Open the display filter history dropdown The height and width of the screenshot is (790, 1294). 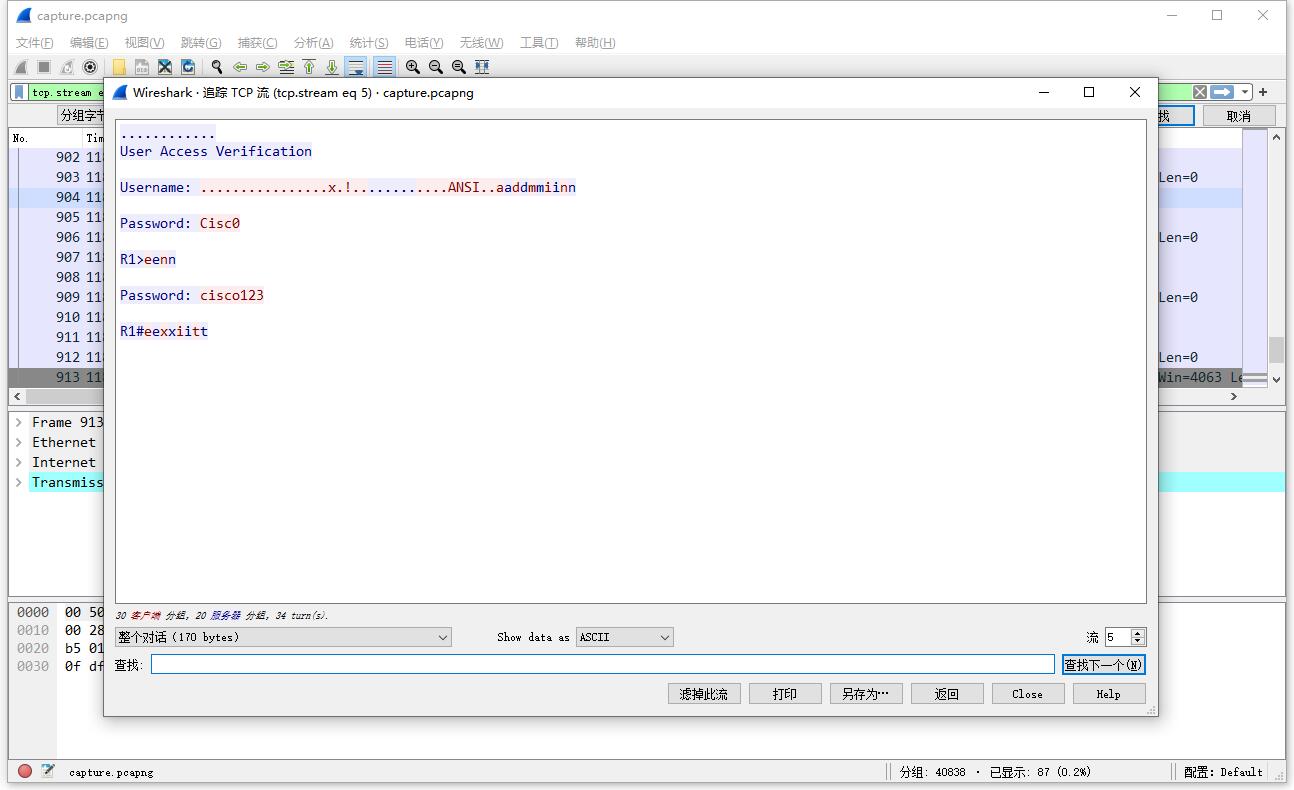pyautogui.click(x=1245, y=92)
